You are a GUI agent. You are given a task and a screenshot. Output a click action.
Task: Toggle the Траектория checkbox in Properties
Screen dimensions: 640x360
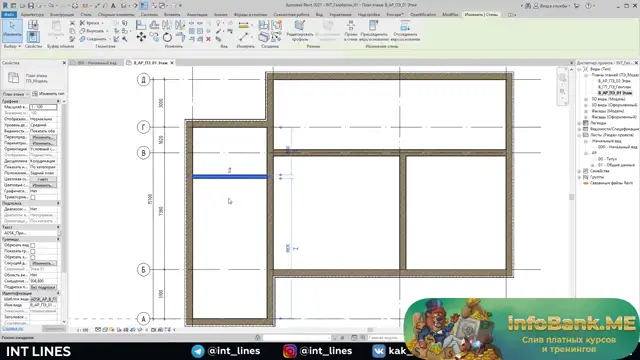coord(33,197)
